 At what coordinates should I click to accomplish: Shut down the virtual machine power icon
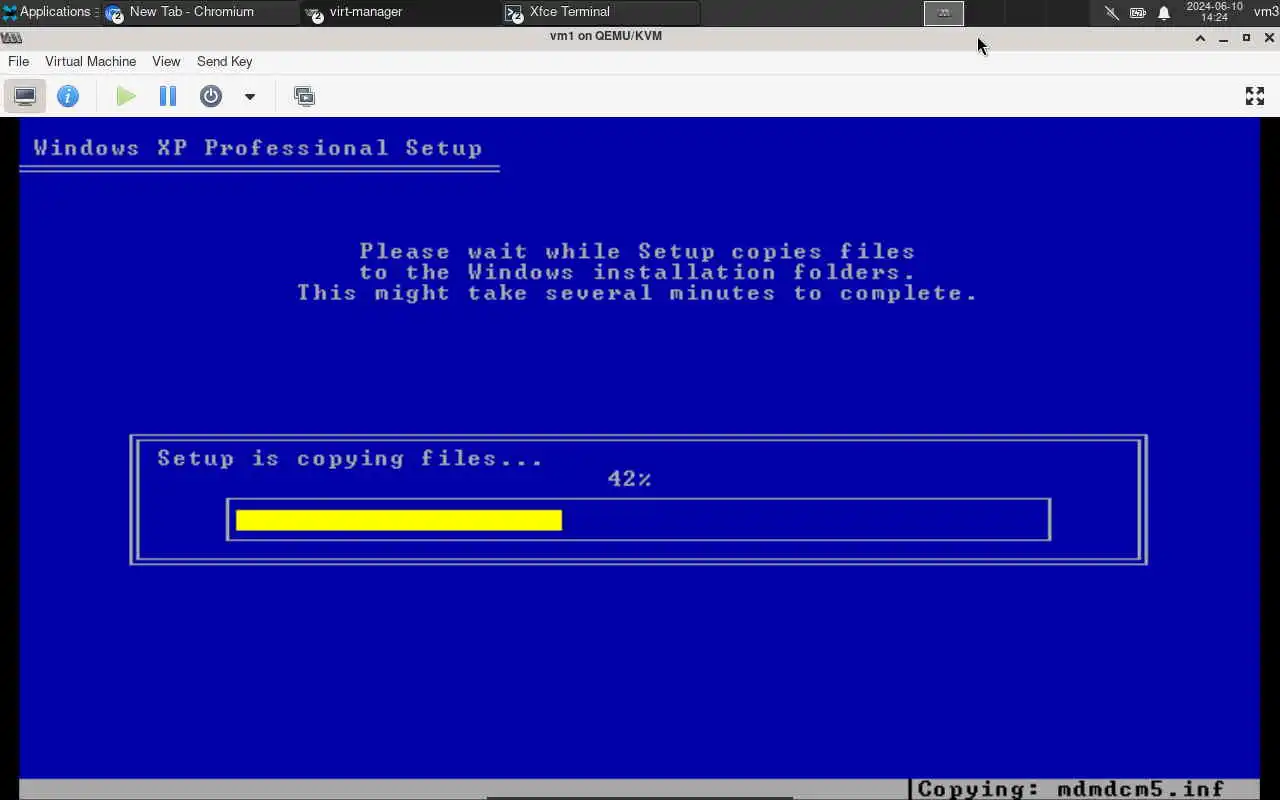click(x=210, y=96)
